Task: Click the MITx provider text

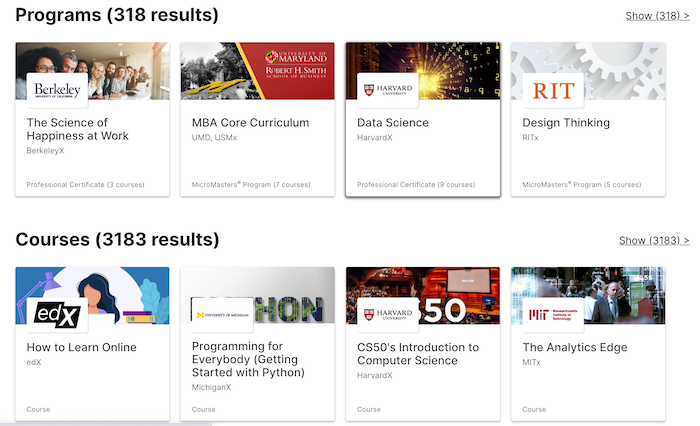Action: (531, 362)
